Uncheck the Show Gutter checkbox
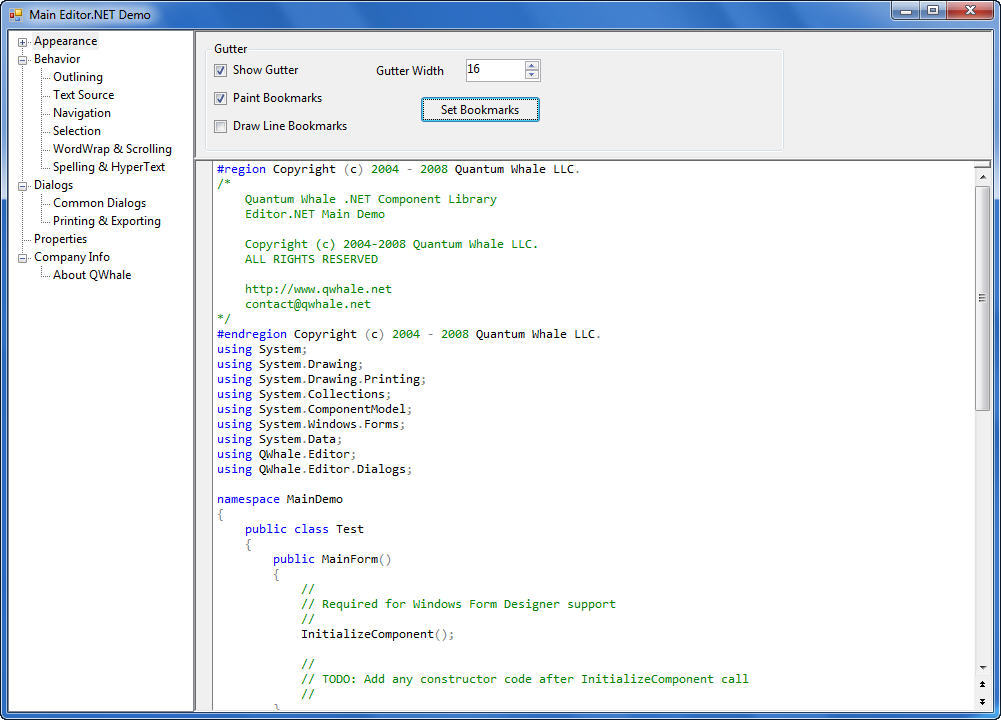This screenshot has width=1001, height=720. (220, 70)
